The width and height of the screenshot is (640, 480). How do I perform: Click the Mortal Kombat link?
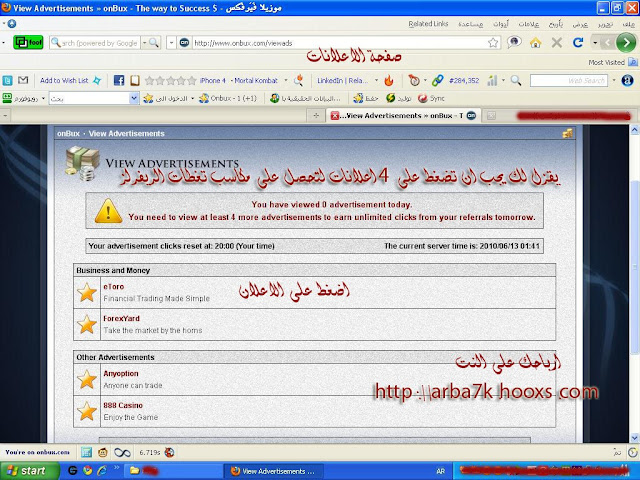click(x=254, y=80)
